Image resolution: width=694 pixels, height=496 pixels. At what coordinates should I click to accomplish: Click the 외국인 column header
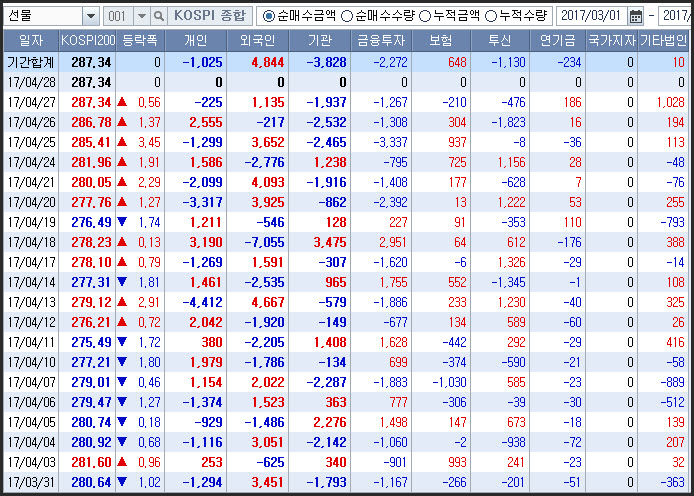point(258,41)
